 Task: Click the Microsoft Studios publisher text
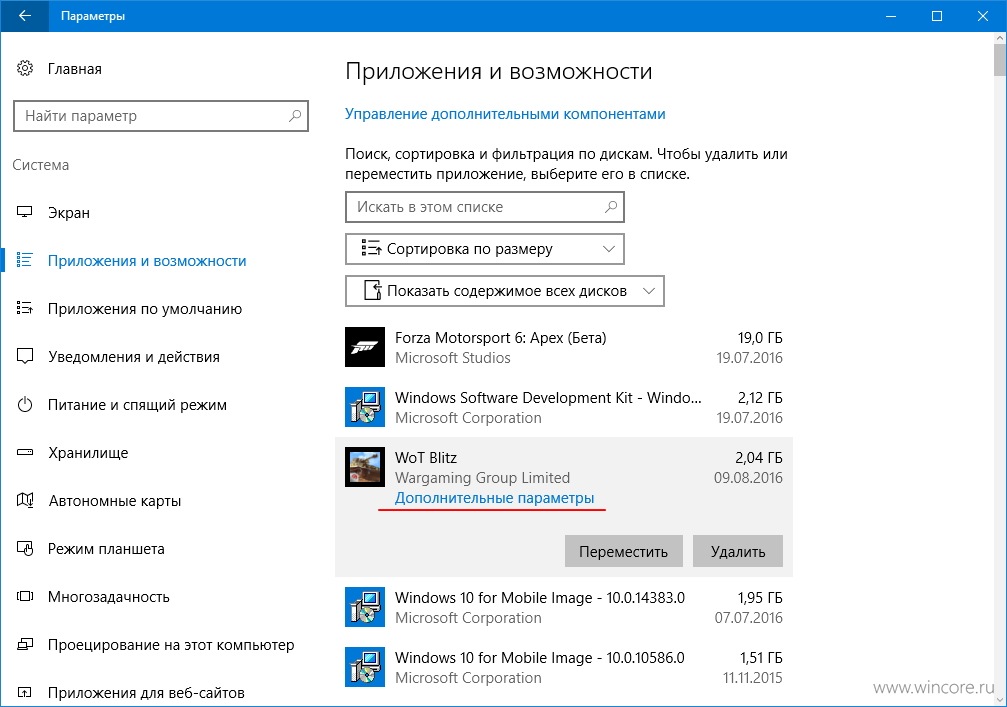pos(453,358)
